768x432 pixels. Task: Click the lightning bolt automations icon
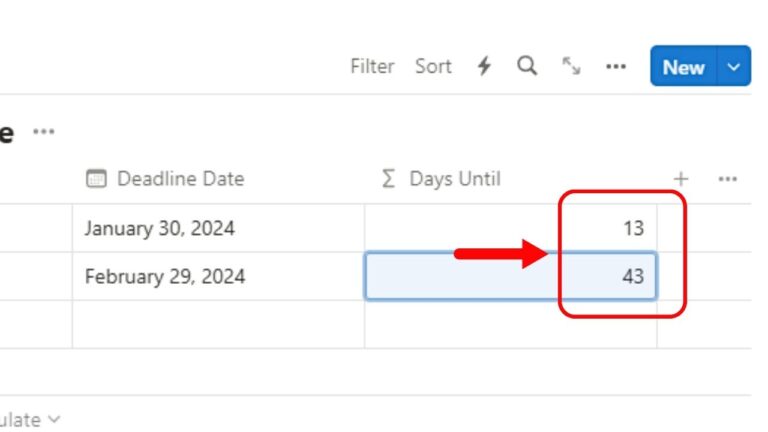pos(484,66)
